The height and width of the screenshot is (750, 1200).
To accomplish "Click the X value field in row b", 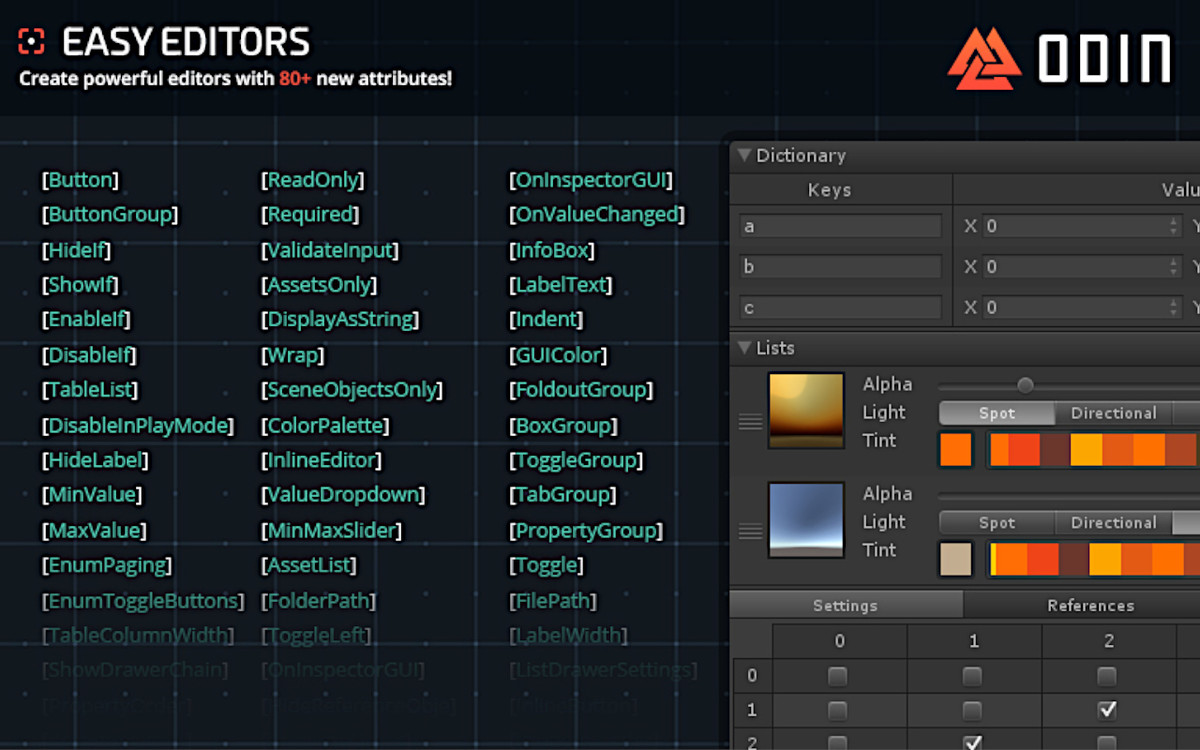I will click(1083, 267).
